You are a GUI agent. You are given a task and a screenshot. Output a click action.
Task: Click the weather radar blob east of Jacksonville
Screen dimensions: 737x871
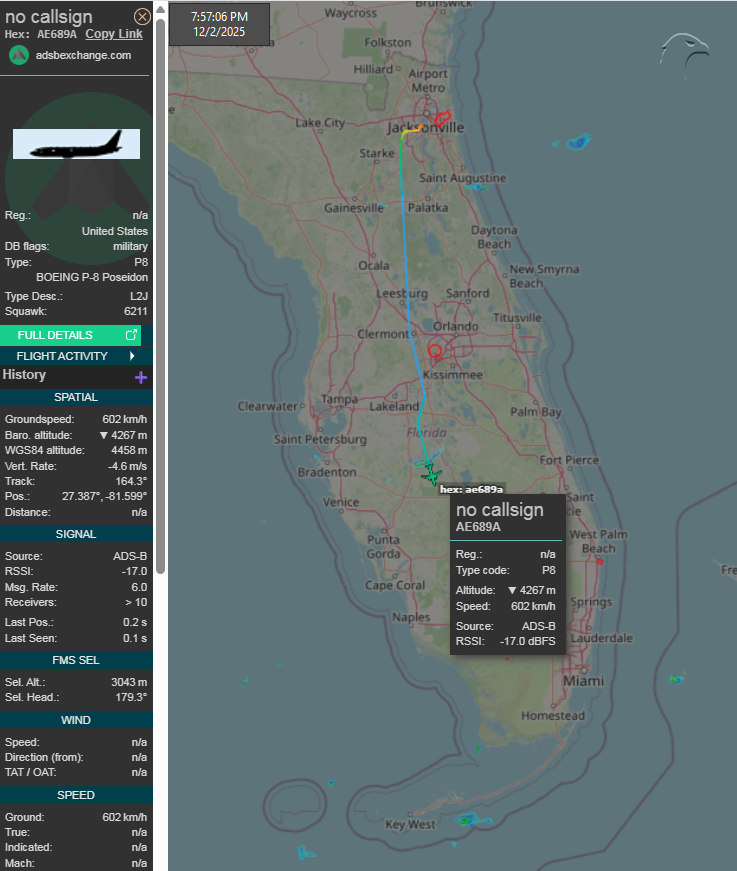578,142
